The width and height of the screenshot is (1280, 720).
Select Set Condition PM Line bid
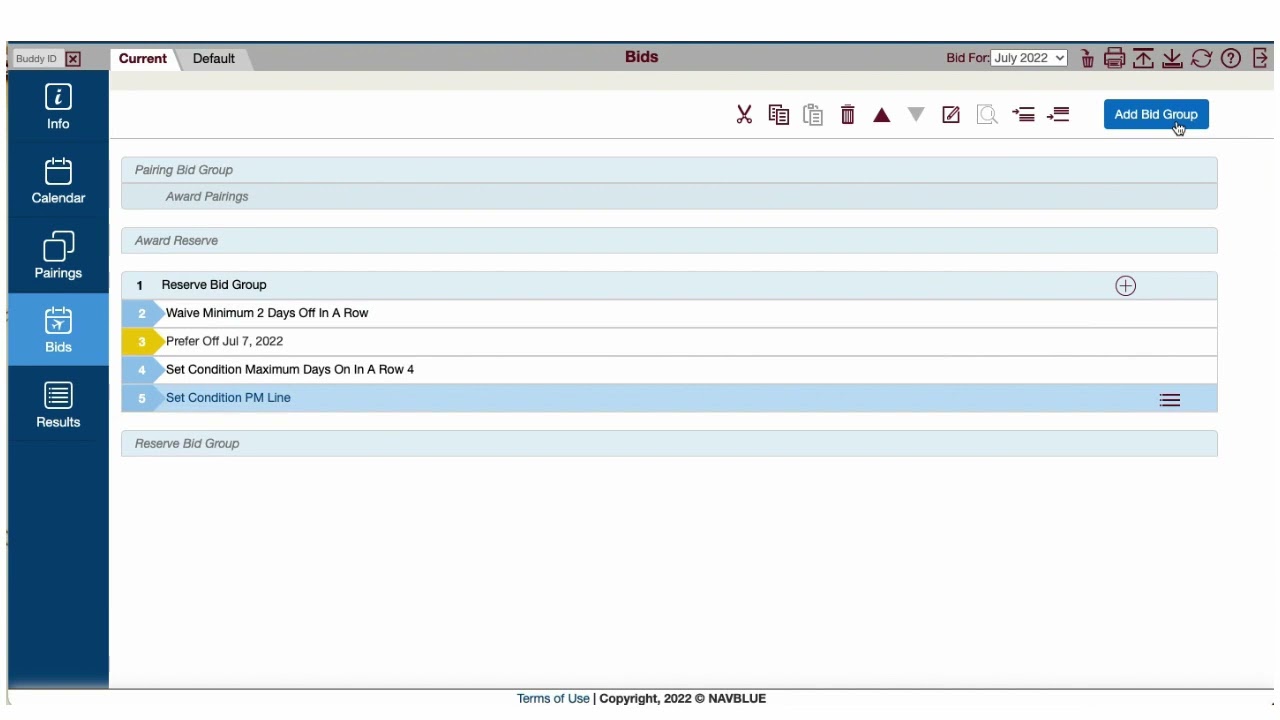point(669,398)
